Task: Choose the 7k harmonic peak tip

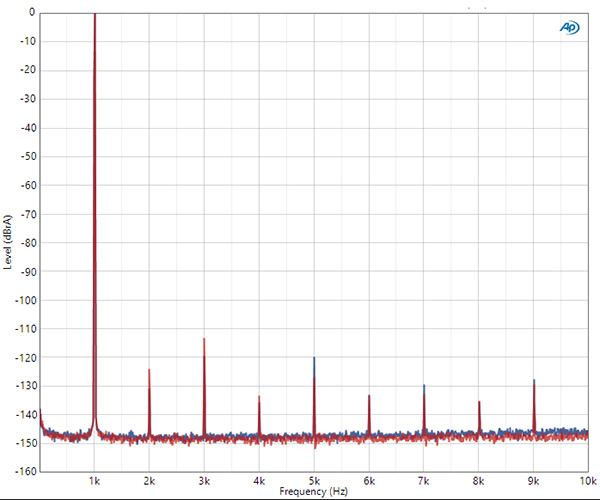Action: [x=424, y=386]
